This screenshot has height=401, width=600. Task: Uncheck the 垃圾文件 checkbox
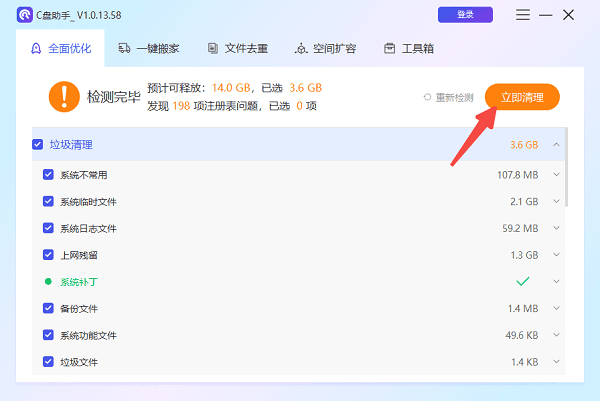pyautogui.click(x=48, y=362)
